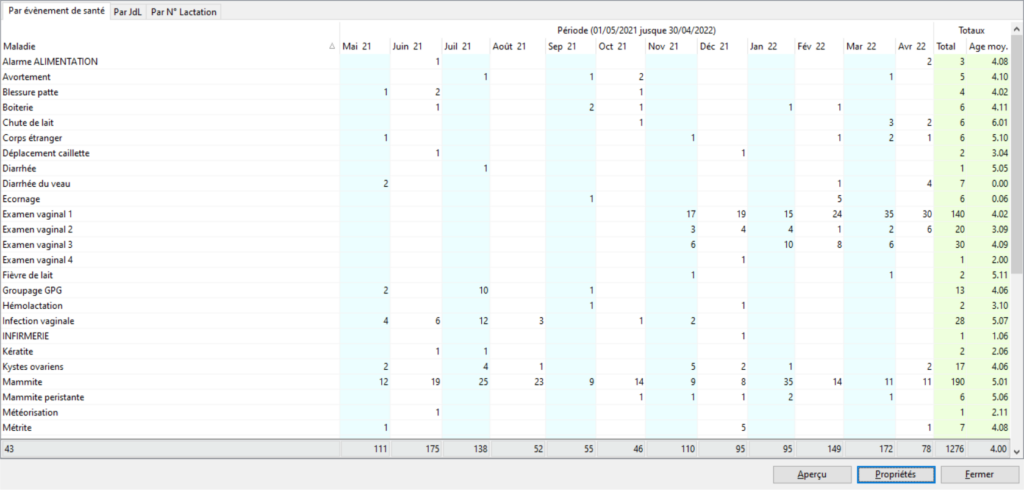Select the Par évènement de santé tab
This screenshot has height=490, width=1024.
(x=56, y=11)
